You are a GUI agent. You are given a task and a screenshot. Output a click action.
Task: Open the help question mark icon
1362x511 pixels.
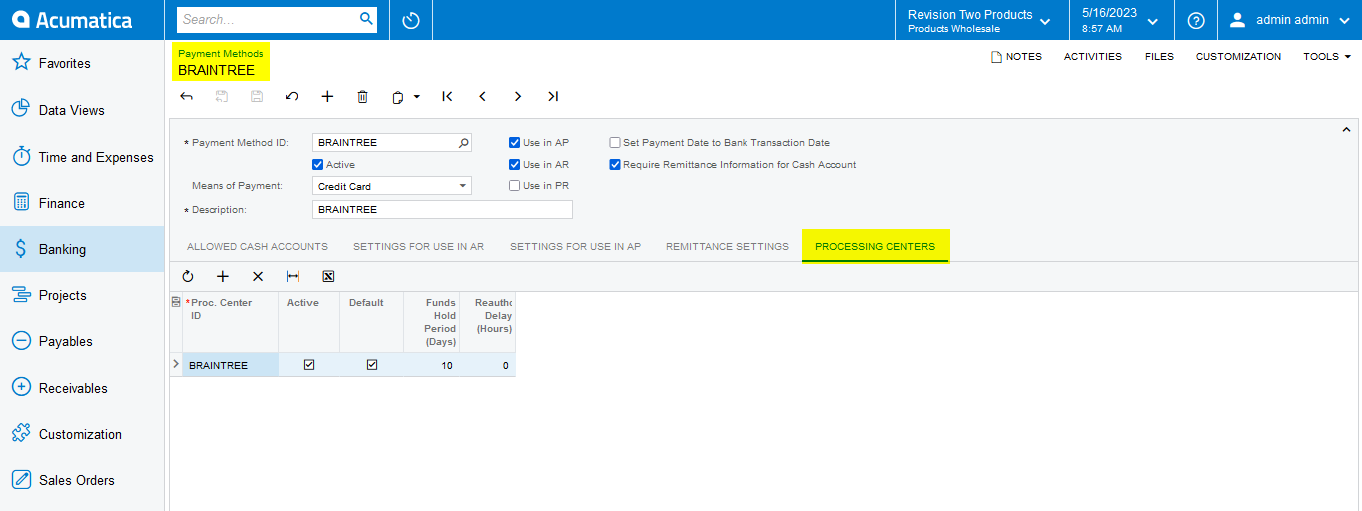point(1195,20)
